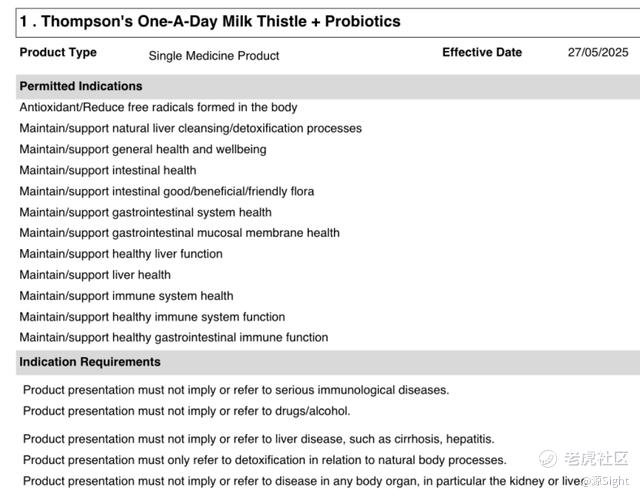
Task: Select the Effective Date label
Action: [482, 52]
